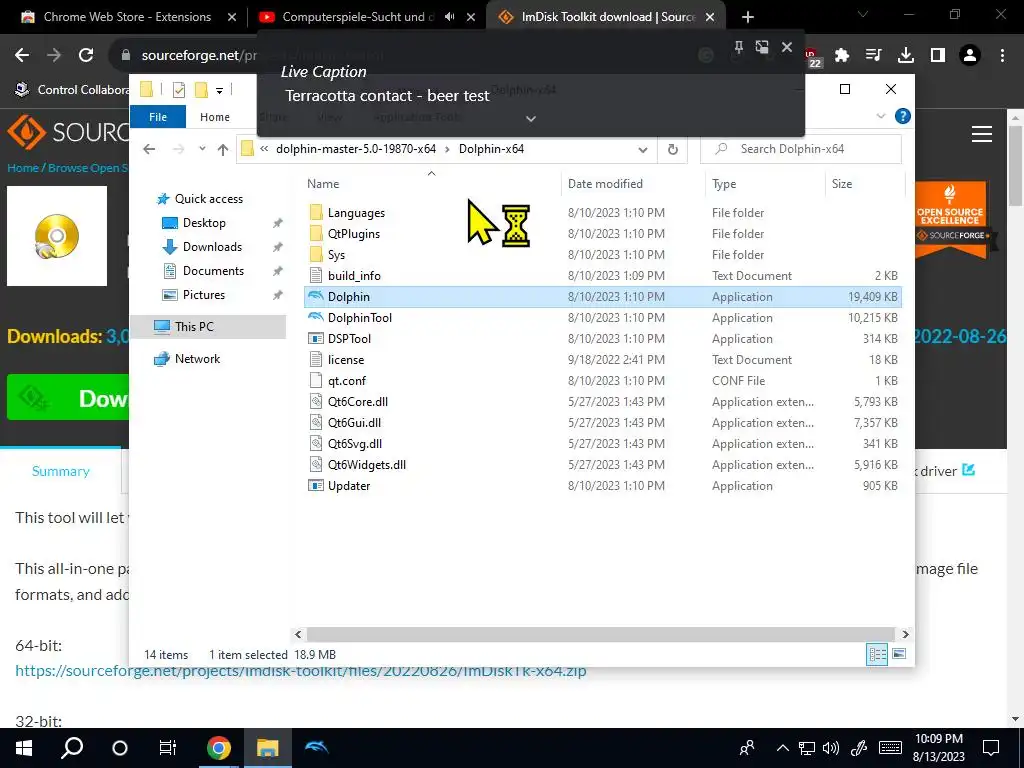
Task: Open Chrome Downloads icon
Action: tap(906, 56)
